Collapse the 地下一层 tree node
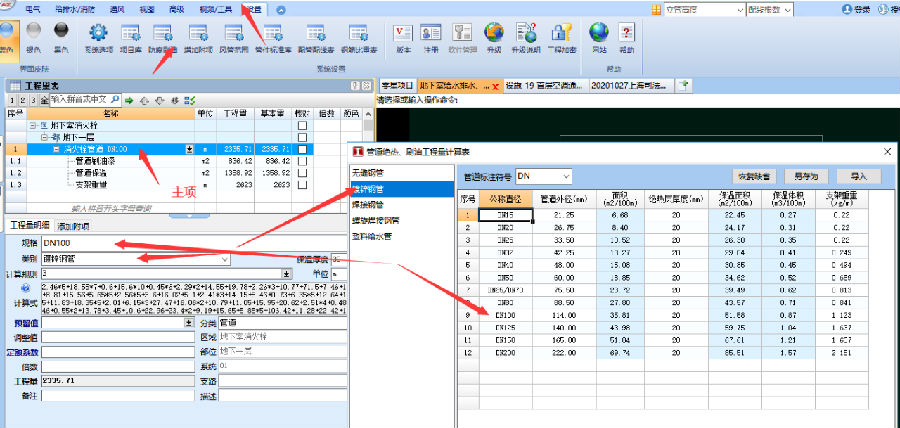Image resolution: width=900 pixels, height=428 pixels. [45, 138]
